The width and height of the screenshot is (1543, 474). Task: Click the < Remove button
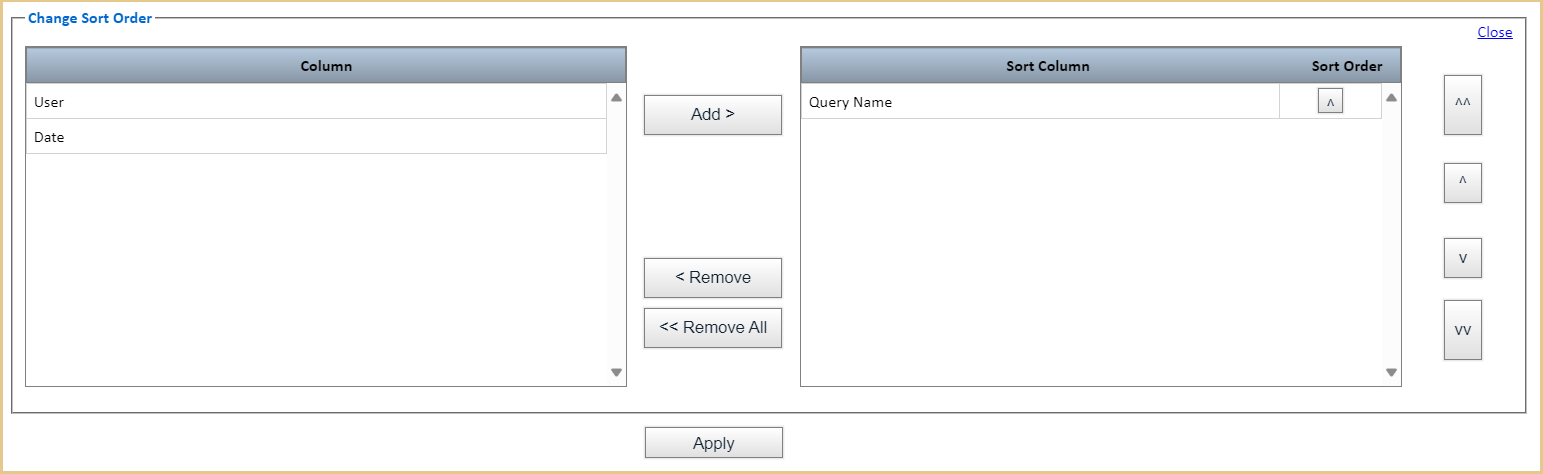713,278
